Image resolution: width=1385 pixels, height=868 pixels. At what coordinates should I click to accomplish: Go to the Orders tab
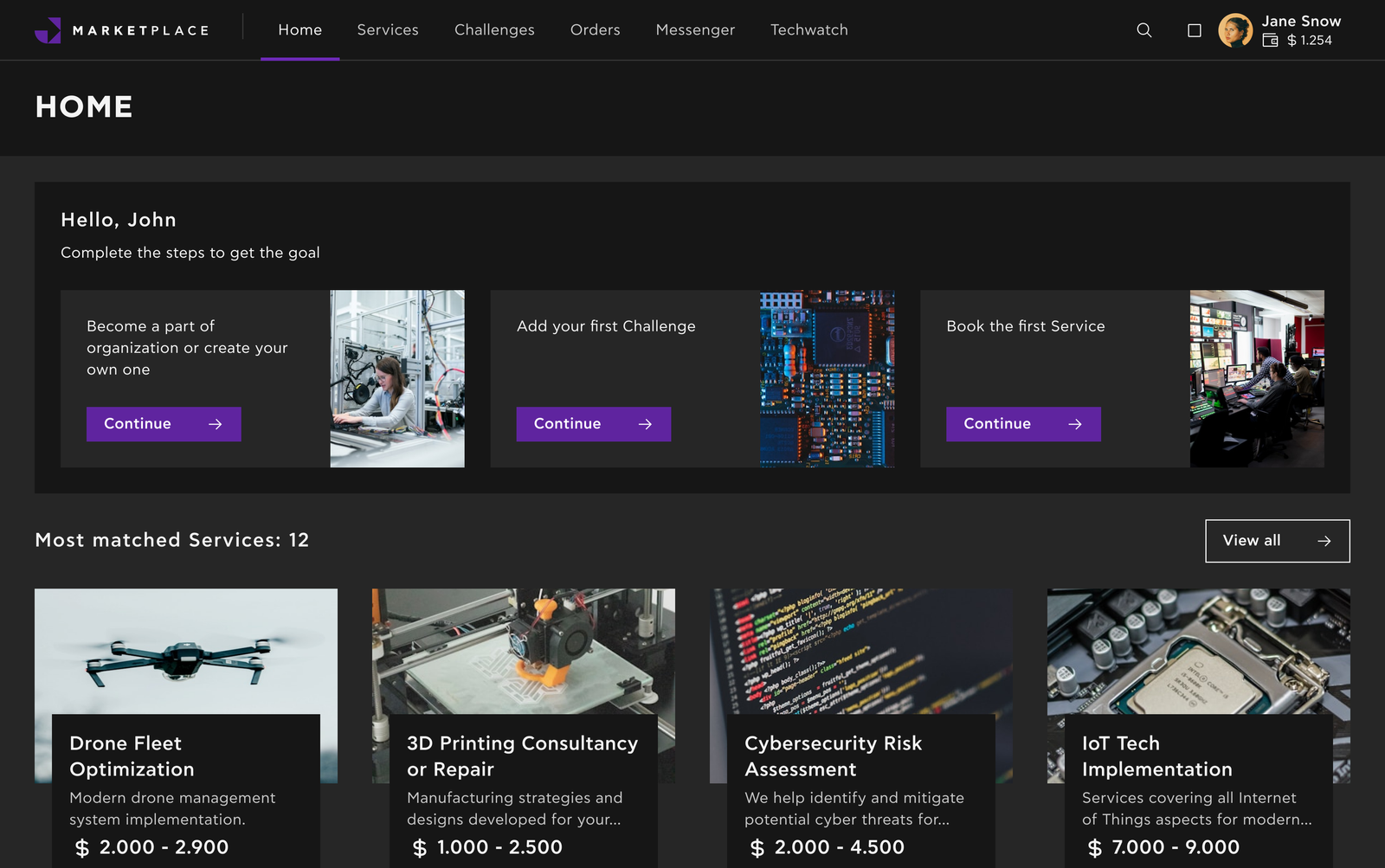pyautogui.click(x=595, y=30)
